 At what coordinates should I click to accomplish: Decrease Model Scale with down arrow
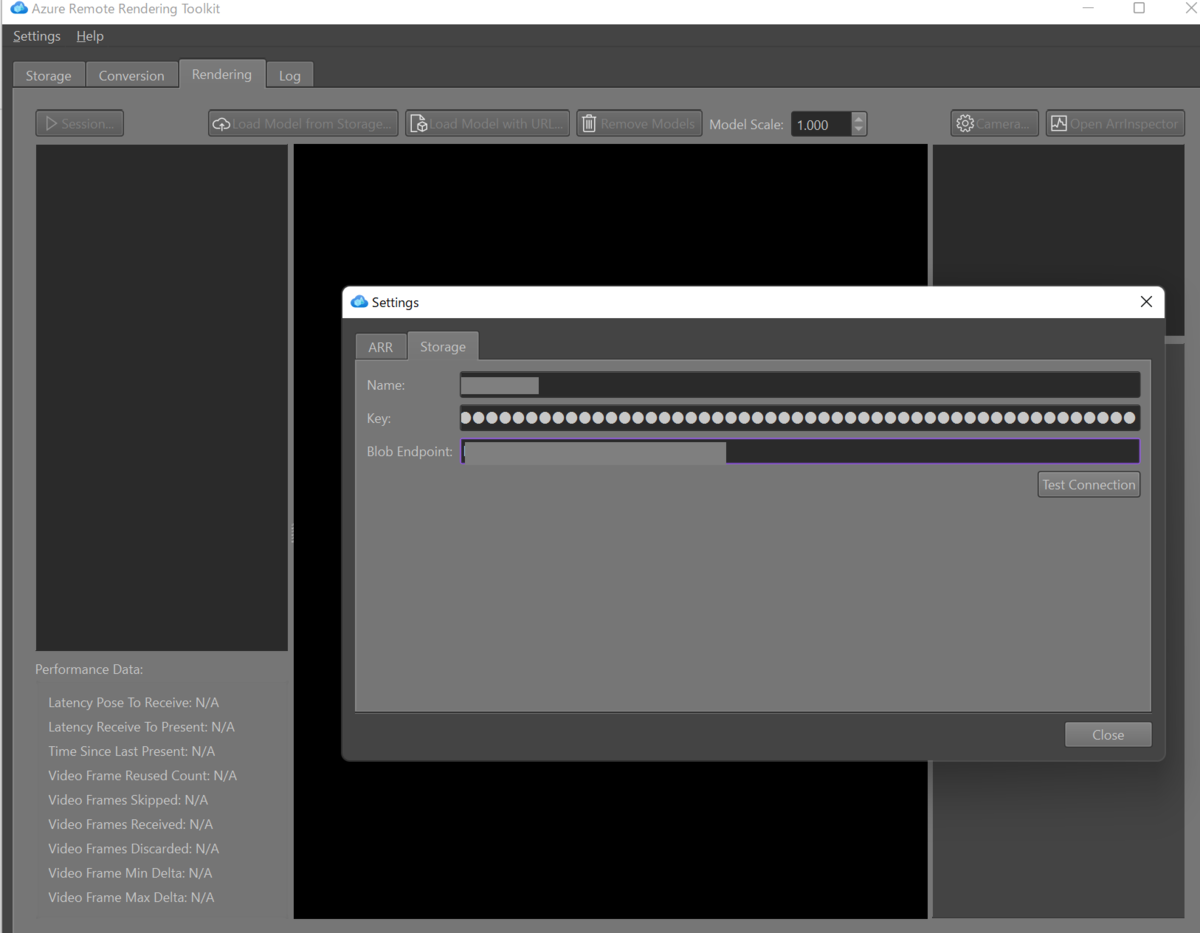858,130
